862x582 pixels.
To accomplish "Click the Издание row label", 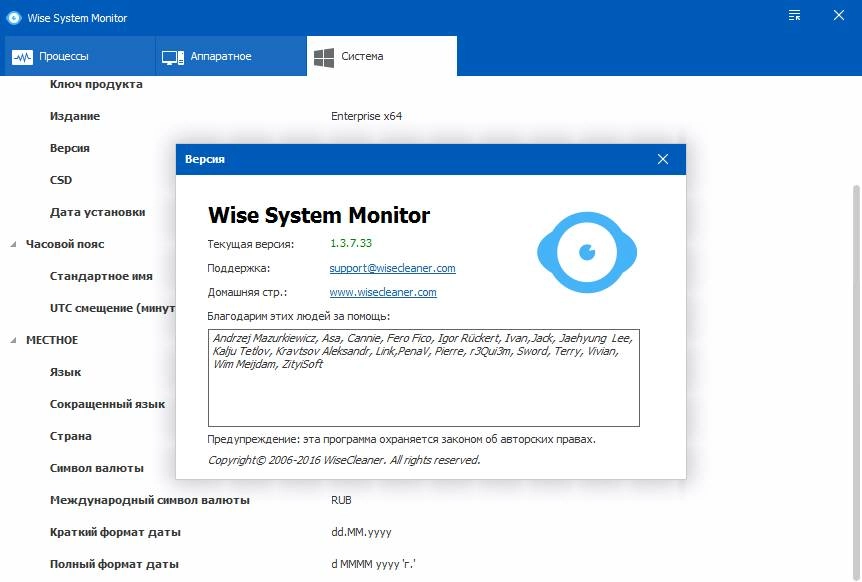I will (75, 116).
